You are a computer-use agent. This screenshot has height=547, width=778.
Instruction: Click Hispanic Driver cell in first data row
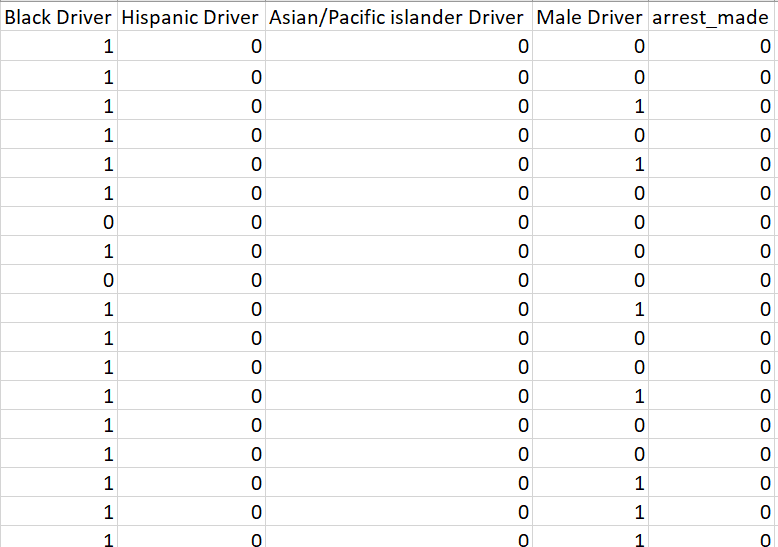(x=191, y=46)
